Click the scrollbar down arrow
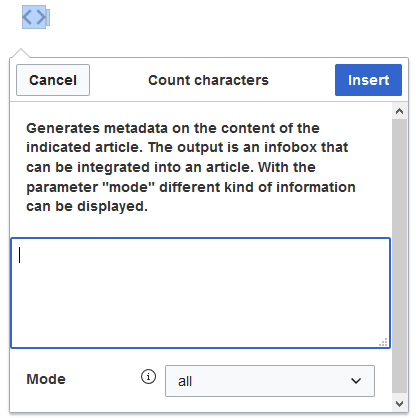This screenshot has height=418, width=416. (x=399, y=404)
